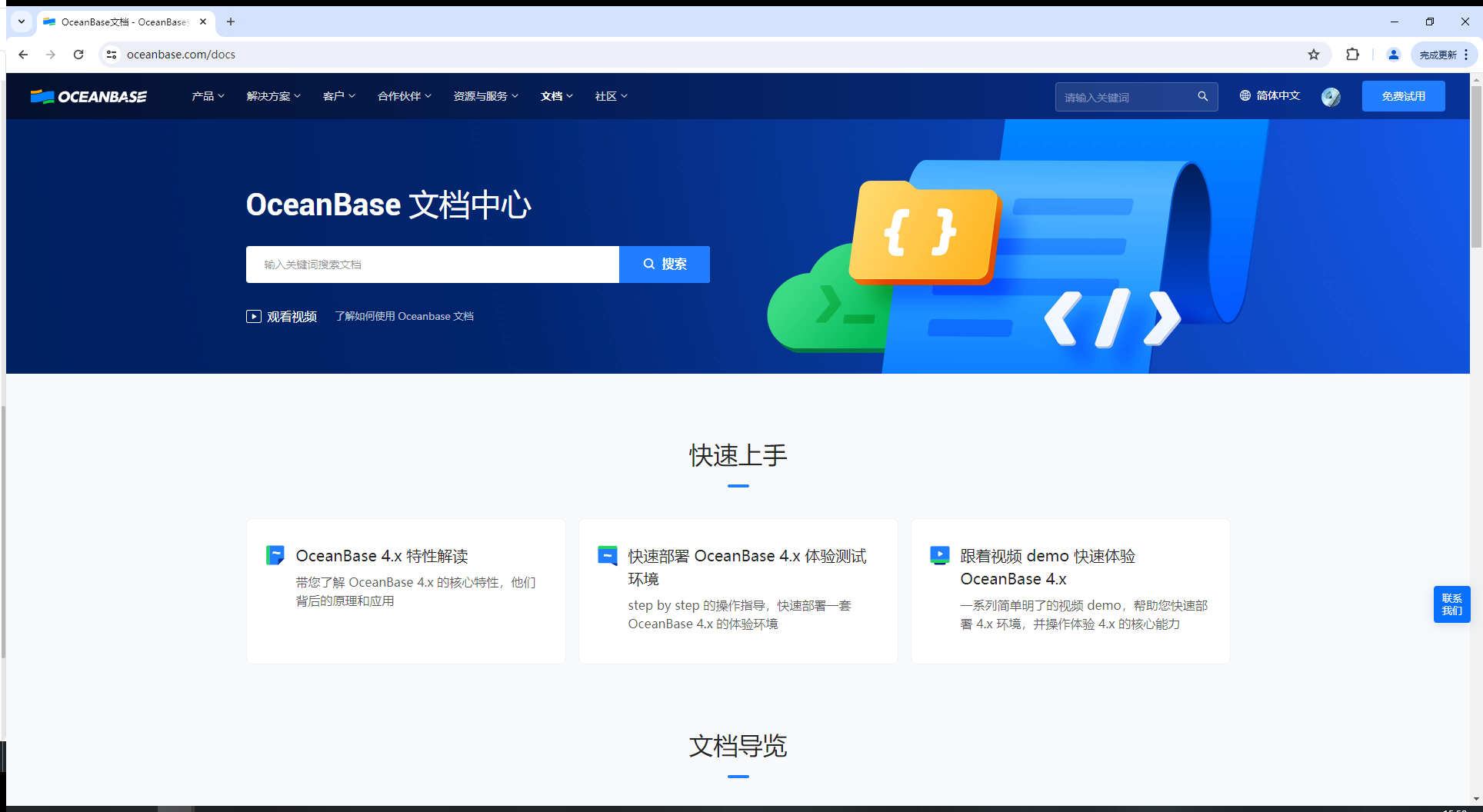Open the browser extensions puzzle icon
Screen dimensions: 1483x812
tap(1352, 55)
